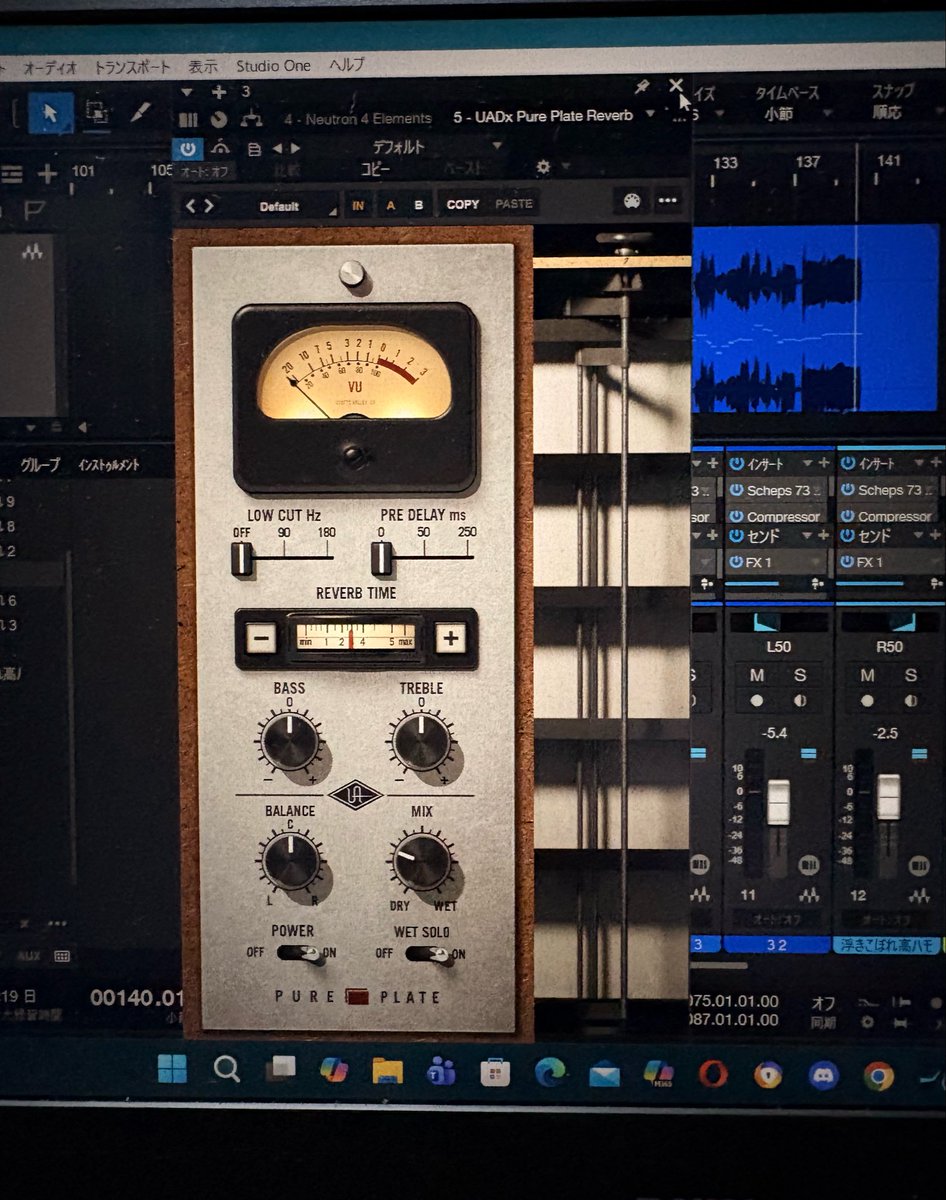Open dropdown arrow beside gear icon
This screenshot has height=1200, width=946.
click(x=565, y=167)
